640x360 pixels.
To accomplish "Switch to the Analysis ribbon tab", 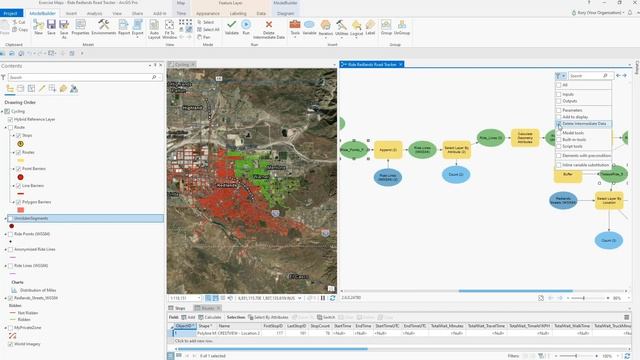I will pyautogui.click(x=94, y=13).
